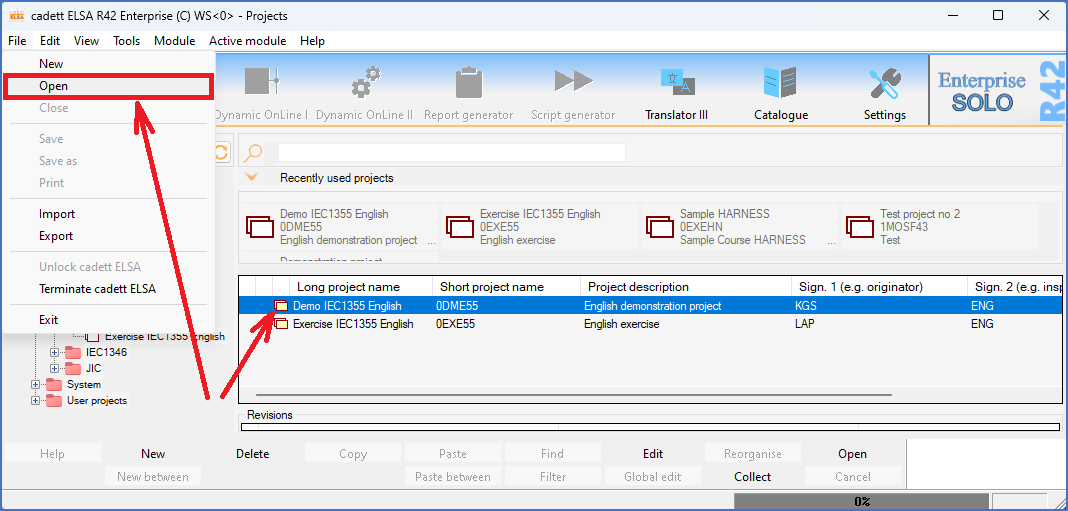Select the Exercise IEC1355 English recent tile

click(x=538, y=227)
